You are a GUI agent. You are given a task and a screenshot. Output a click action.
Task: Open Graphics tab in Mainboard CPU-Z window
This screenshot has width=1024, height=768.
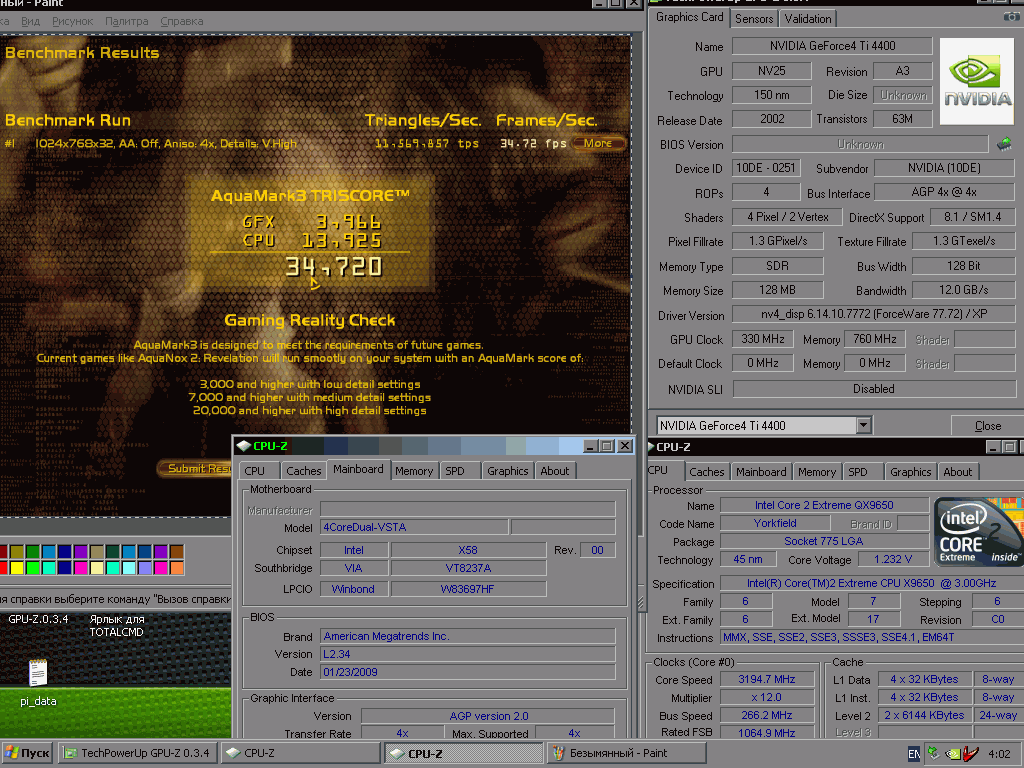tap(507, 471)
